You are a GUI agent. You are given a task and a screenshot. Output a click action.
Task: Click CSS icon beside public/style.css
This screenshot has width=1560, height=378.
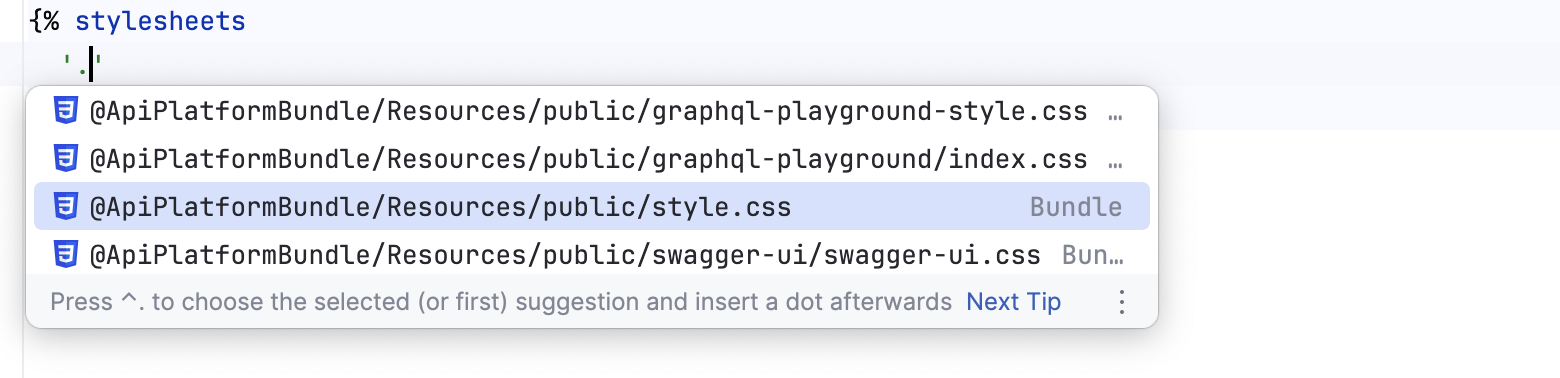tap(66, 207)
